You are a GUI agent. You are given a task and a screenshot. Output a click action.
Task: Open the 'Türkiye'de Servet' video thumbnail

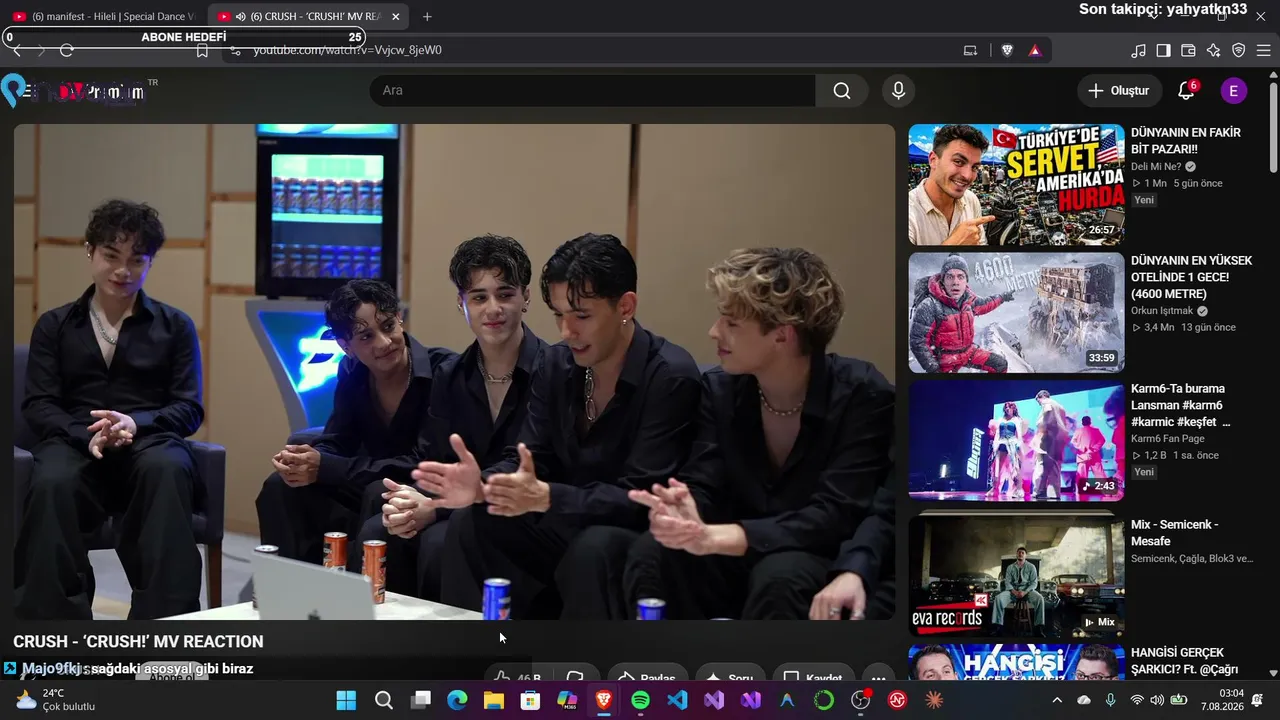(1016, 184)
